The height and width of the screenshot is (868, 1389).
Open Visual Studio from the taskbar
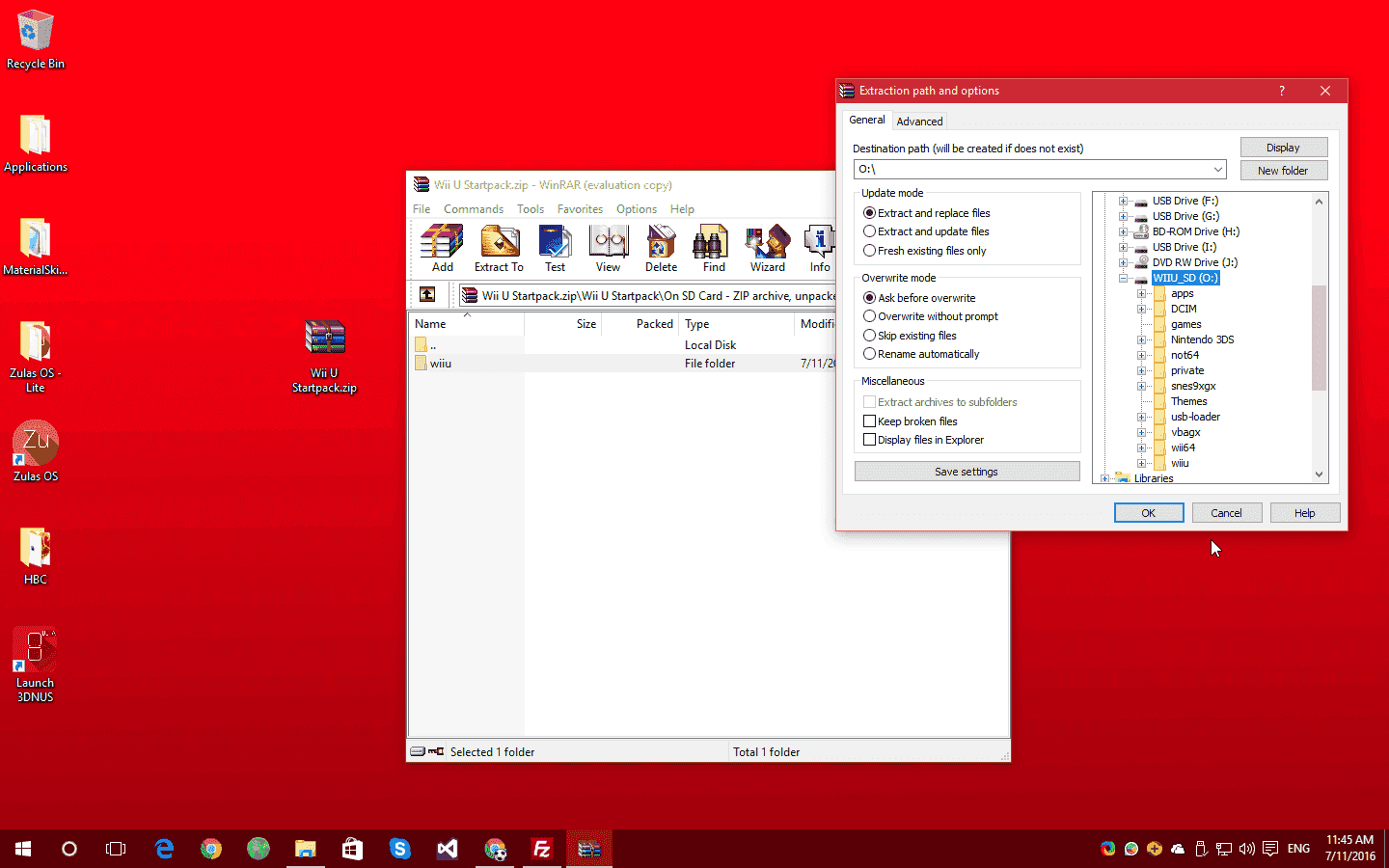coord(448,849)
